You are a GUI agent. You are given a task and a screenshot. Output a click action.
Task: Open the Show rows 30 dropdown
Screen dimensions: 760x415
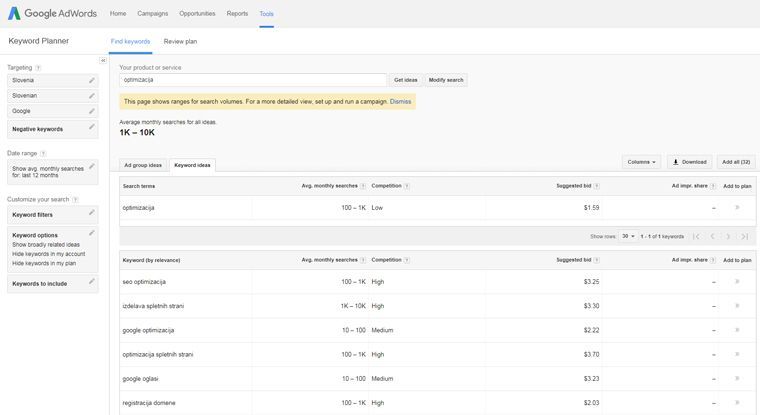click(x=628, y=236)
